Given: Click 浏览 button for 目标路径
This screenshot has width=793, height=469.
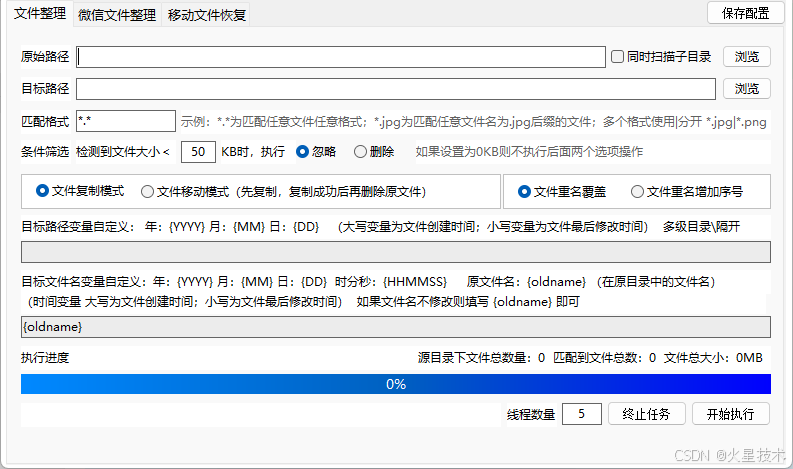Looking at the screenshot, I should 746,89.
